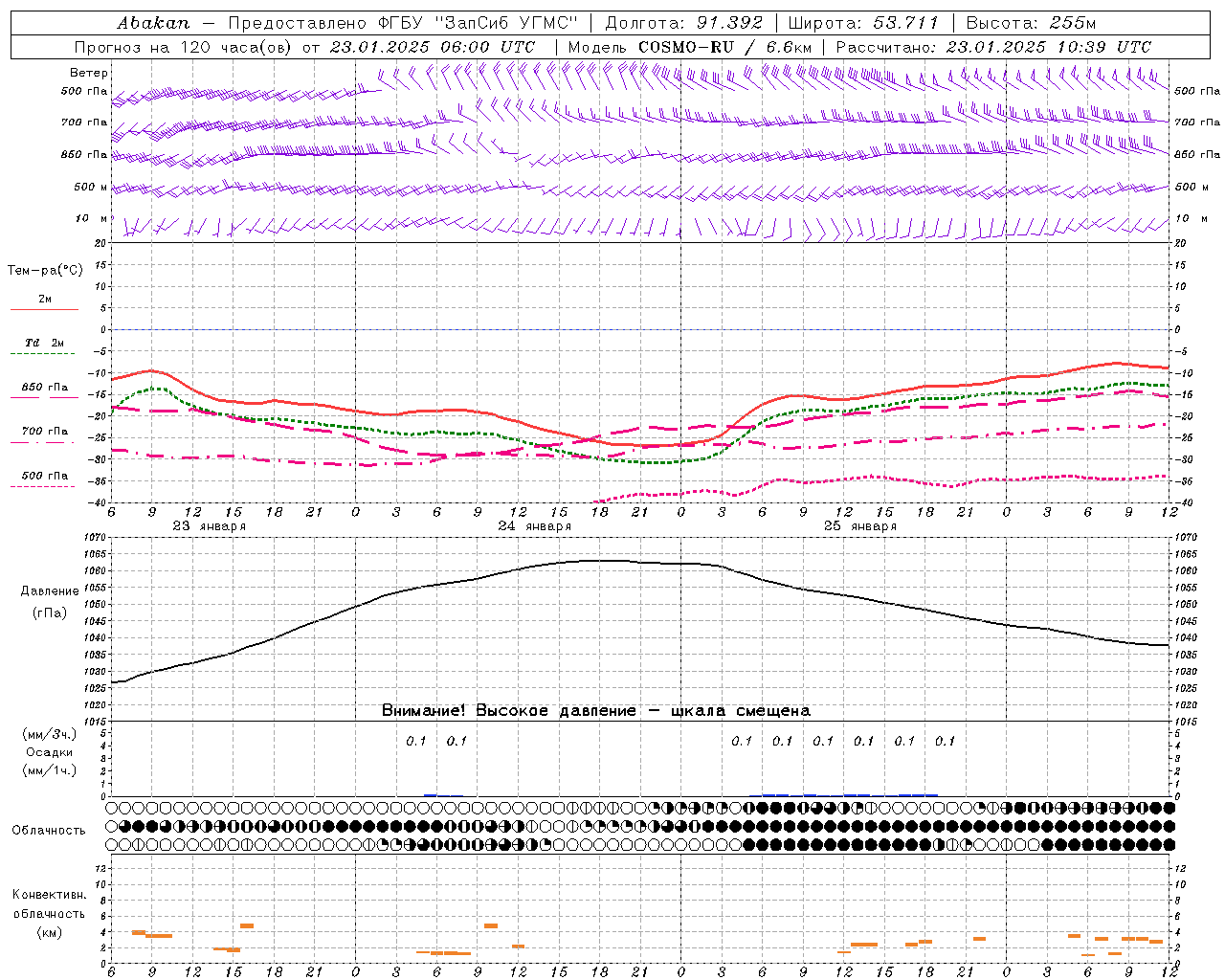
Task: Click the "Широта: 53.711" latitude value
Action: click(864, 23)
